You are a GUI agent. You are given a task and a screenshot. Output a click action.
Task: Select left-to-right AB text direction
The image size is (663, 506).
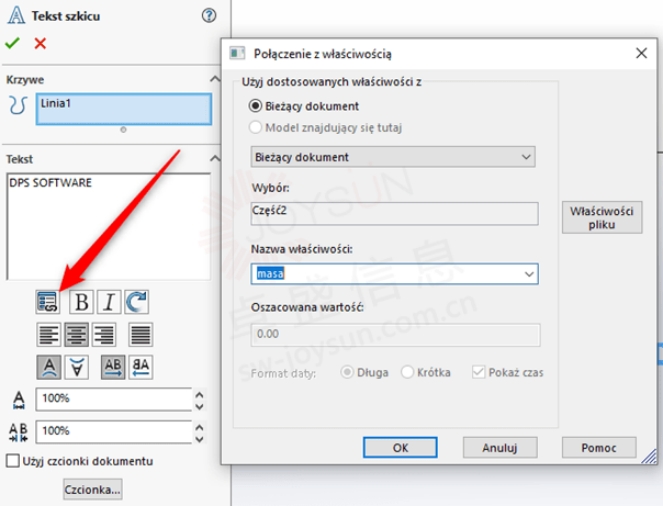click(113, 367)
